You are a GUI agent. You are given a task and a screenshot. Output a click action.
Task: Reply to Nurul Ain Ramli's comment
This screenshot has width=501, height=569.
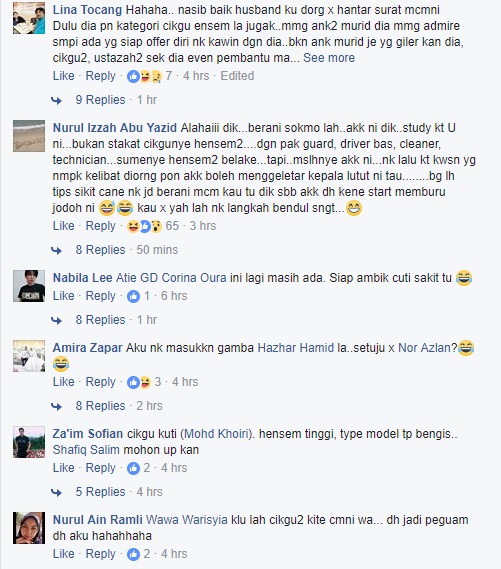100,554
